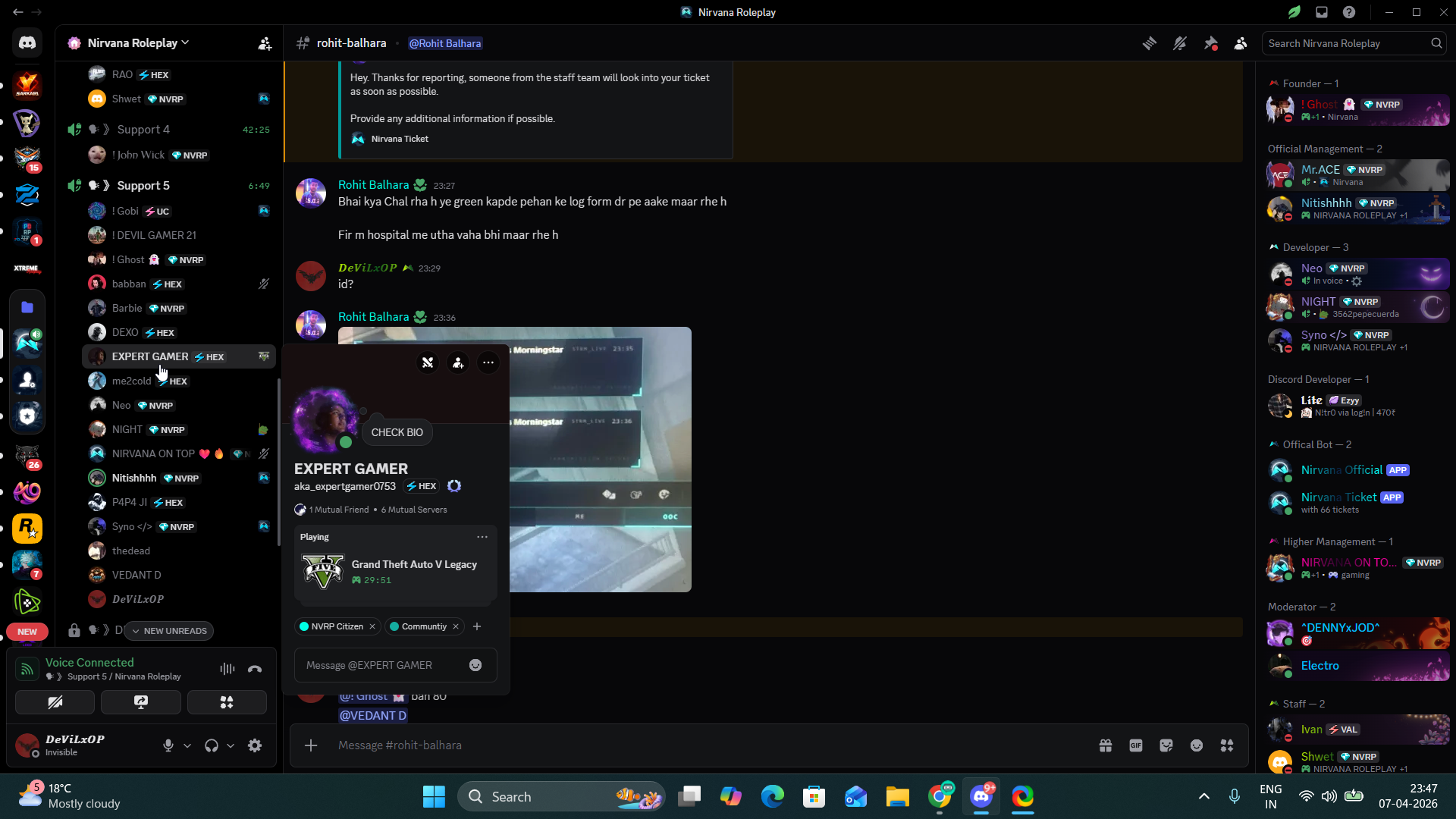Click the gift icon in message bar
This screenshot has width=1456, height=819.
point(1106,745)
